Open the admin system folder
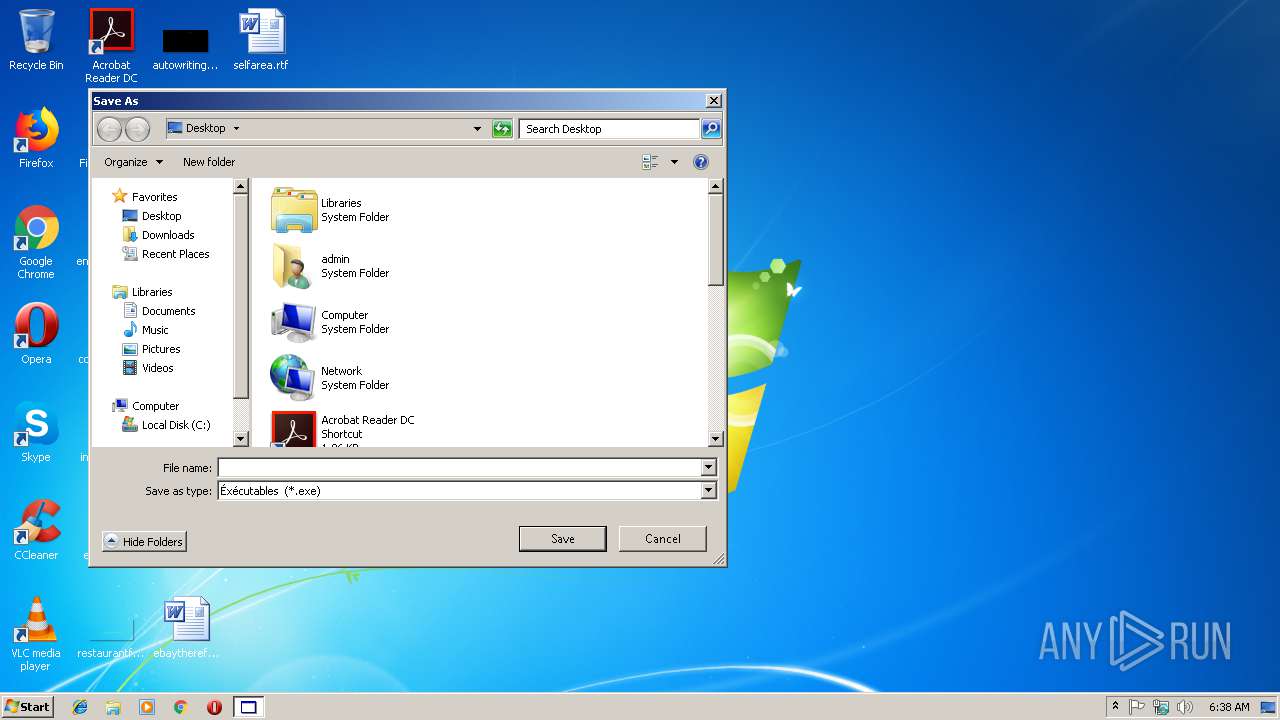The width and height of the screenshot is (1280, 720). (330, 266)
